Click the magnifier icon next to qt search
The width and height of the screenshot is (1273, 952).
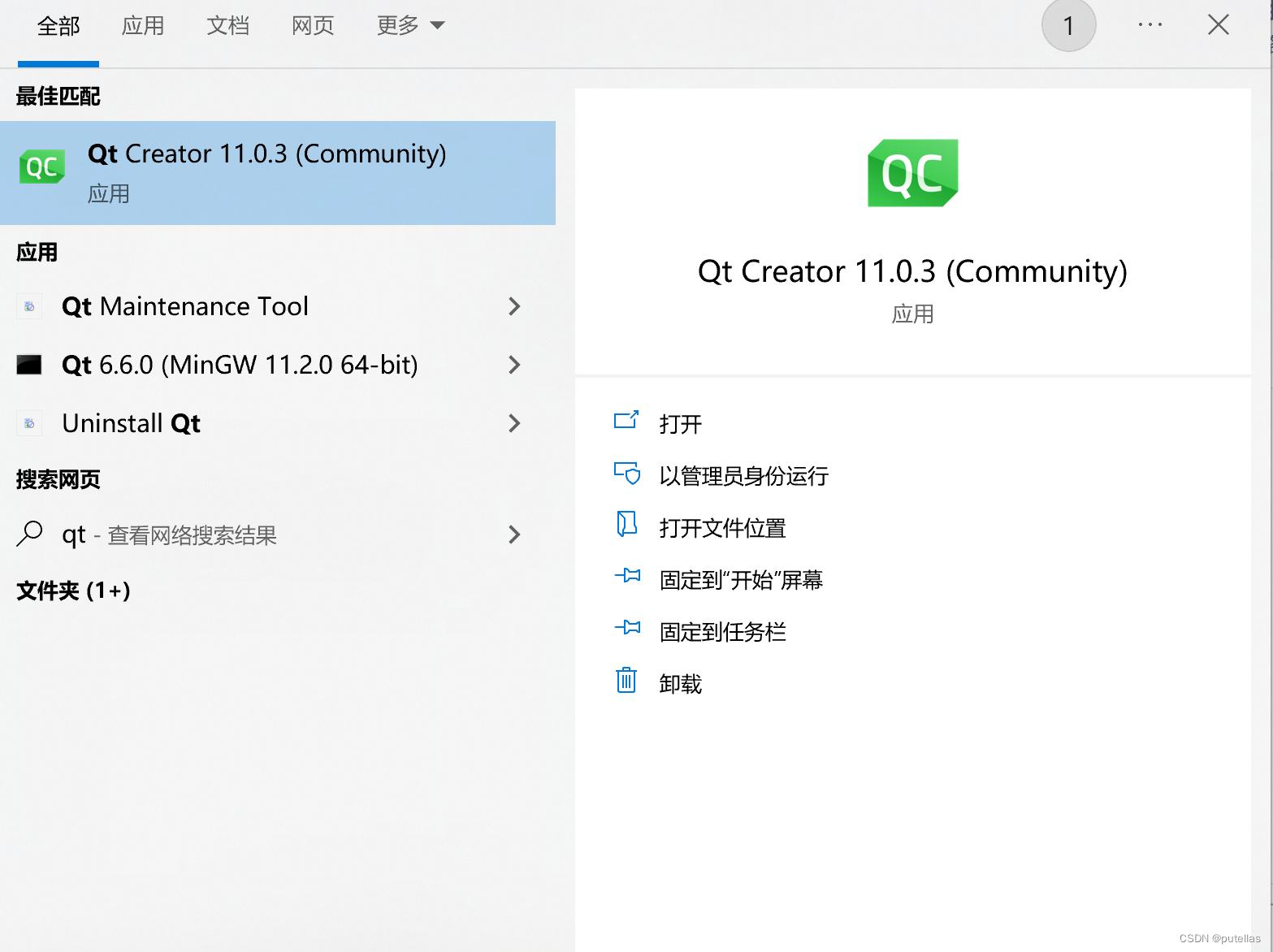[x=29, y=534]
